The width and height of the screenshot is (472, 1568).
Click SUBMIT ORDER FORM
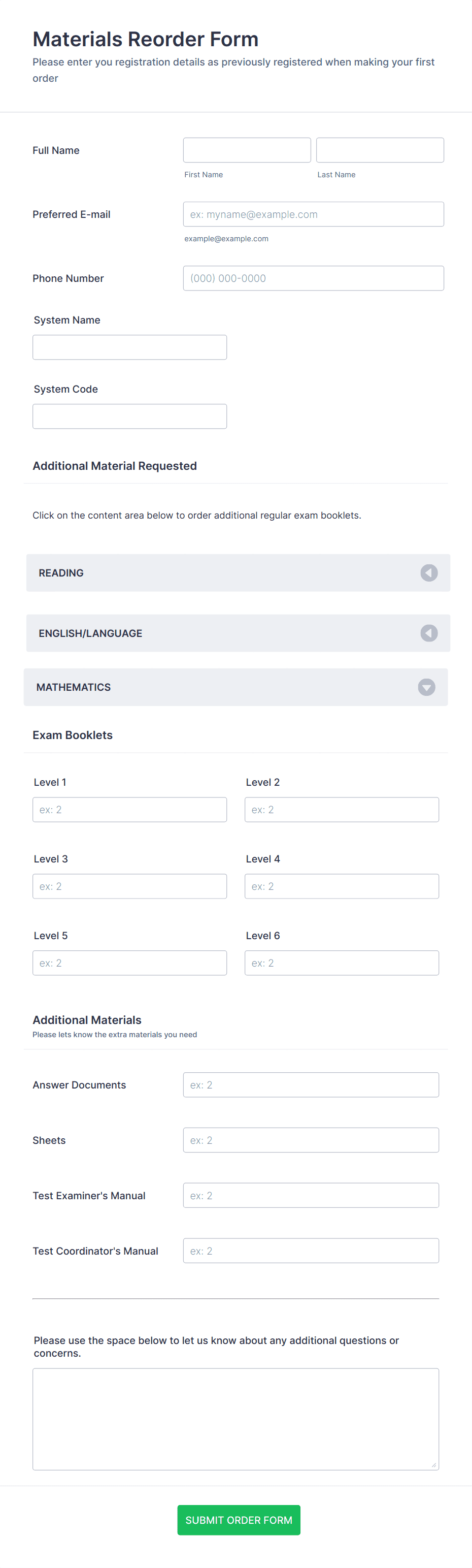point(239,1520)
